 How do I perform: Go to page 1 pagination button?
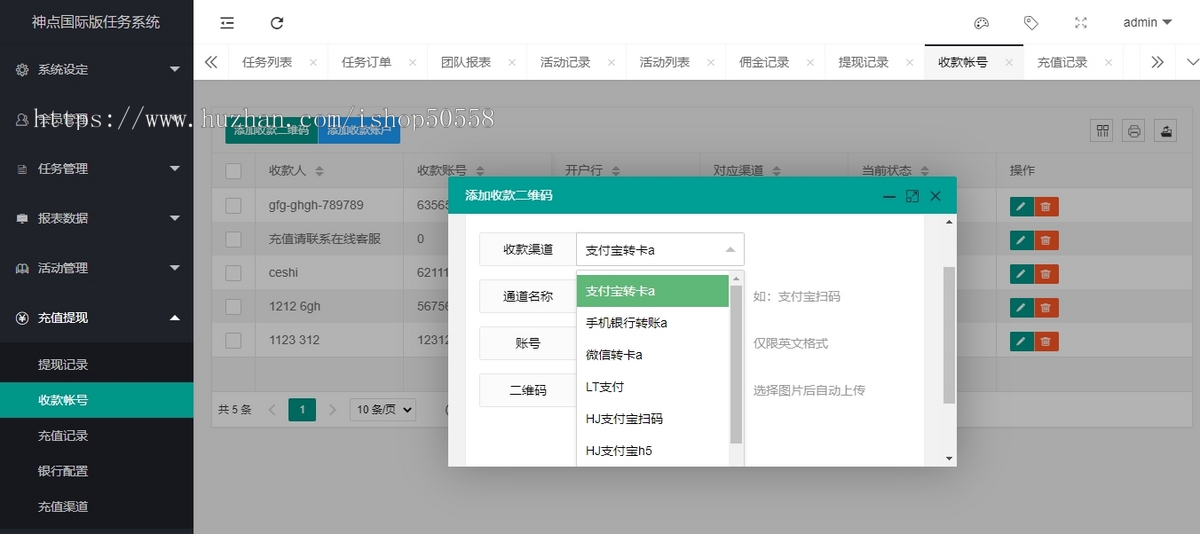coord(302,409)
